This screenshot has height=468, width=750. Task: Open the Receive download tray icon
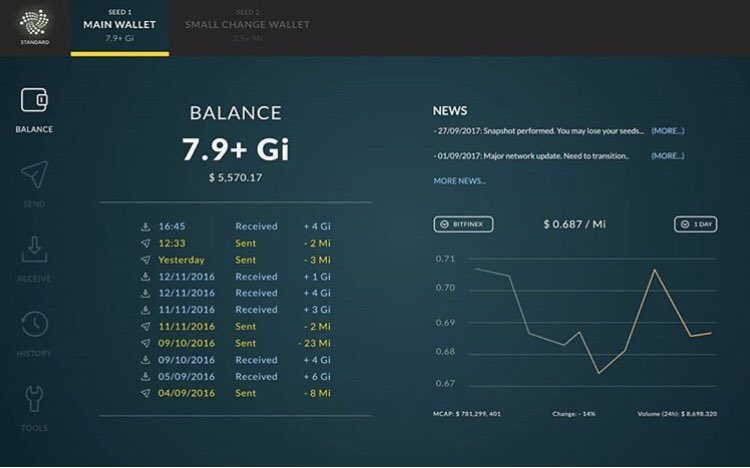click(x=34, y=249)
